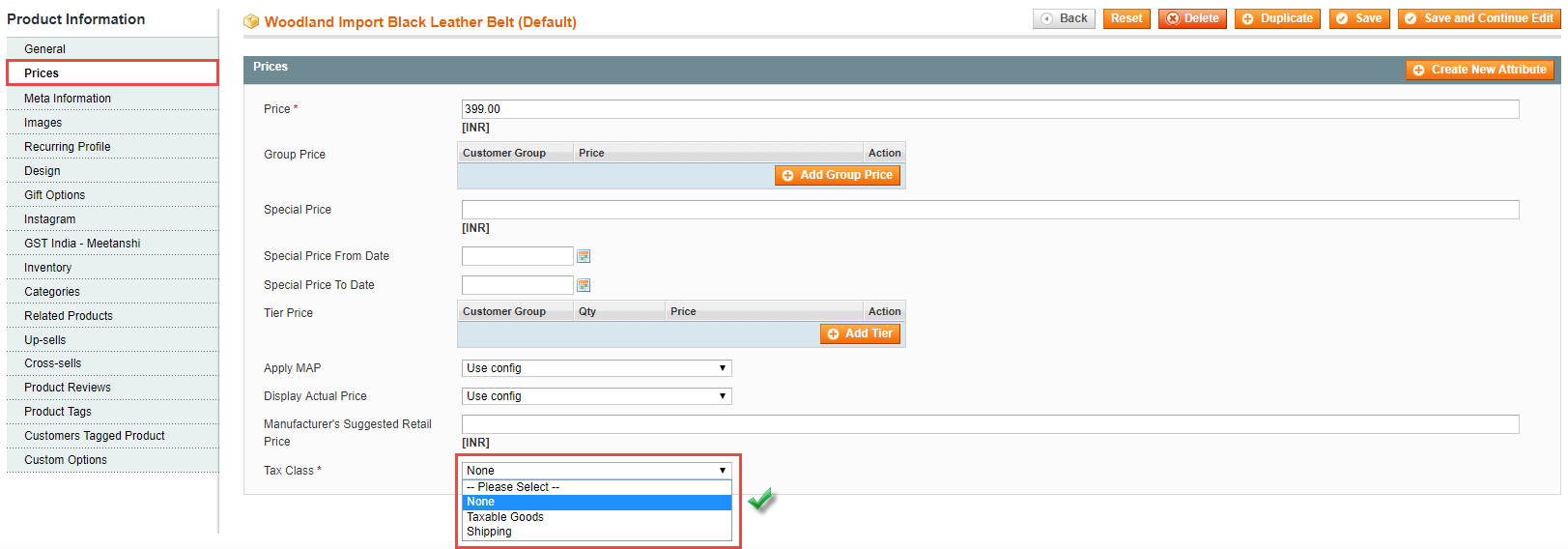
Task: Open the Up-sells tab
Action: [x=112, y=340]
